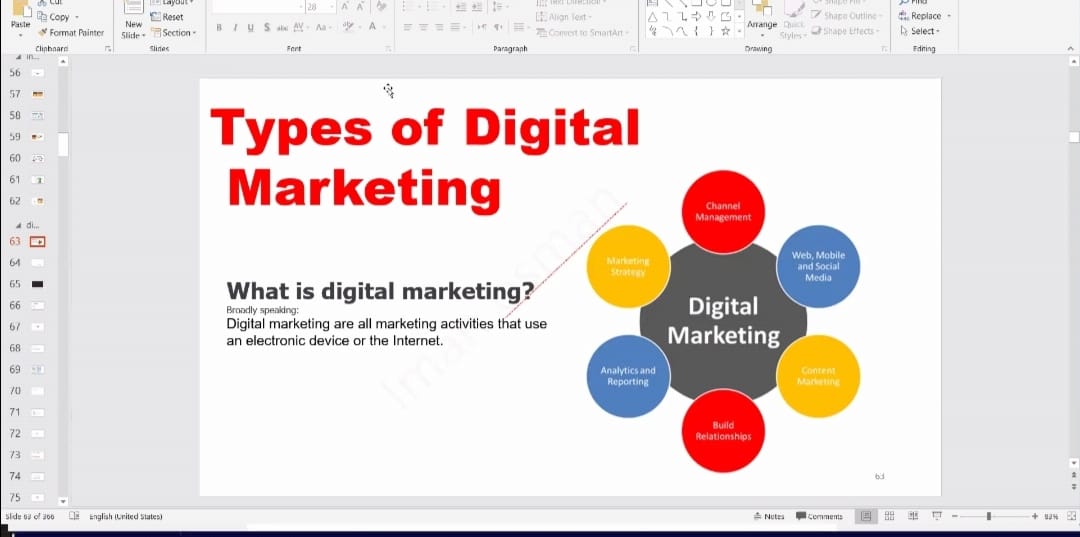This screenshot has height=537, width=1080.
Task: Click the Notes button in status bar
Action: (769, 516)
